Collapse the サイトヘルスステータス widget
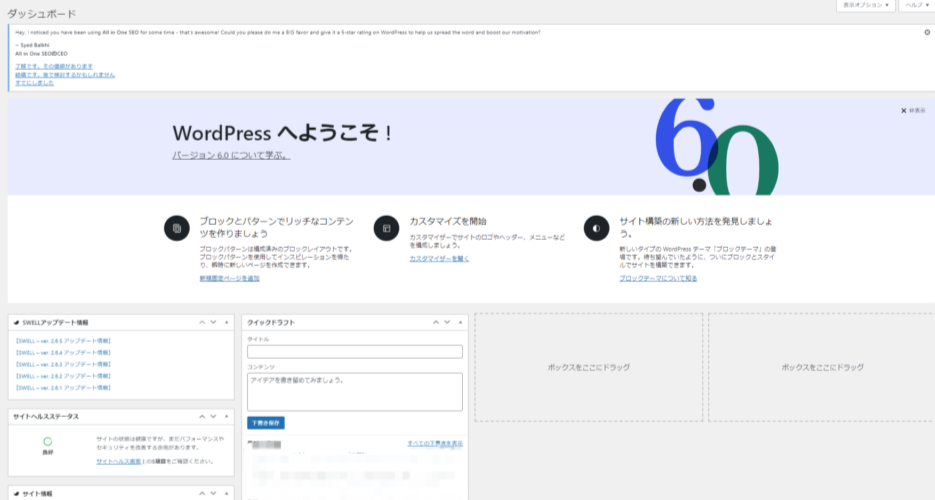This screenshot has height=500, width=935. [x=226, y=417]
